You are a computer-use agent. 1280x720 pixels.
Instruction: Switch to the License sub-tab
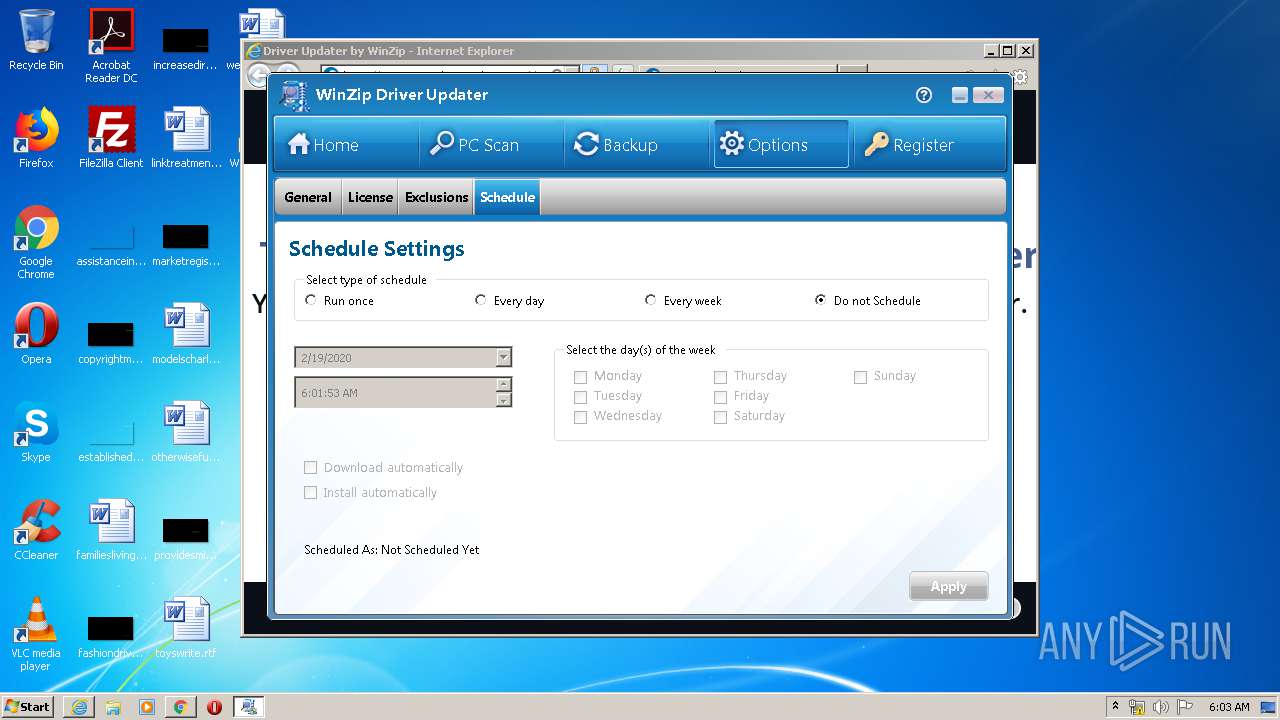370,197
